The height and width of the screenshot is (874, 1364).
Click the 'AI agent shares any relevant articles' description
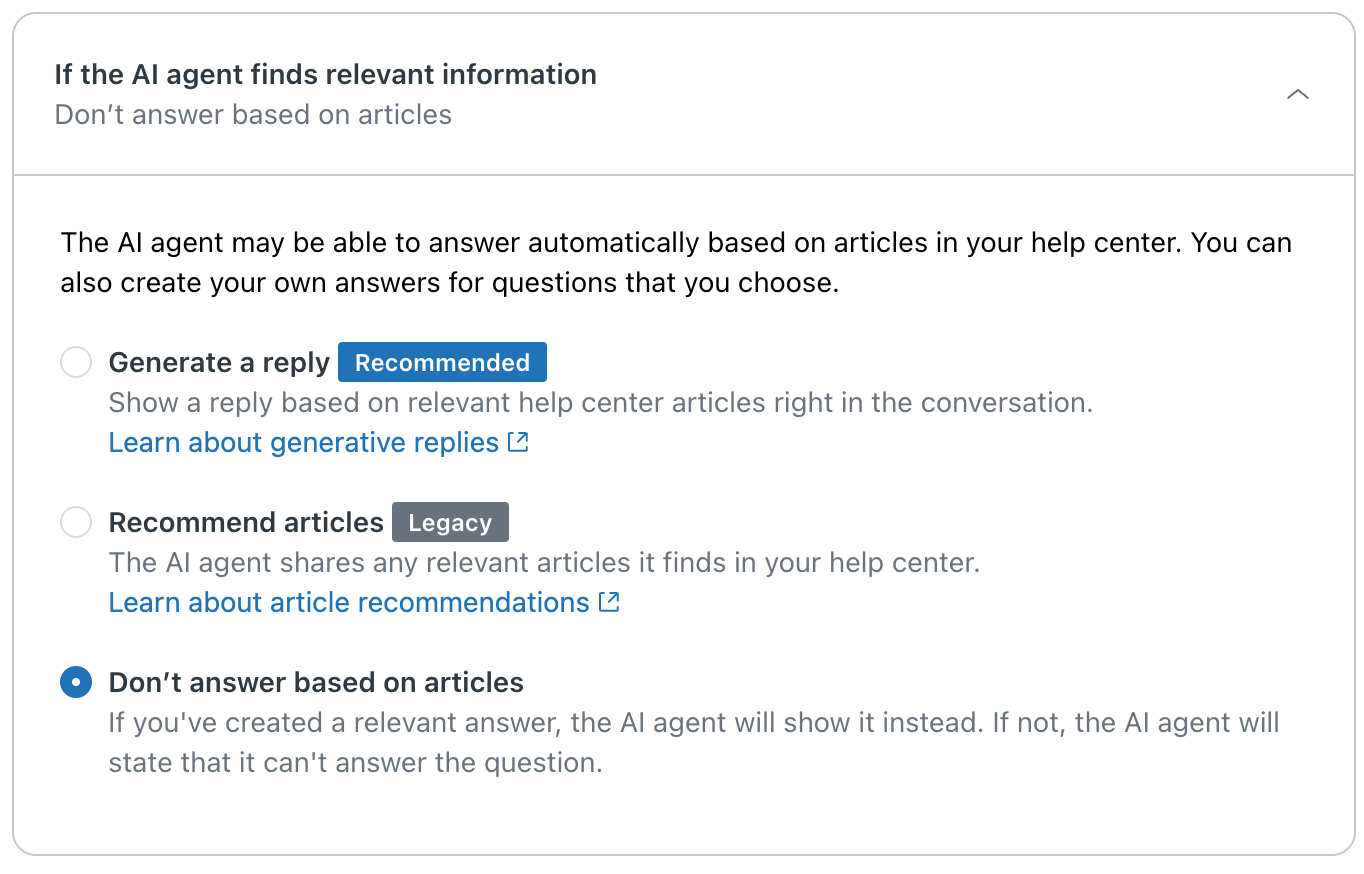click(544, 562)
